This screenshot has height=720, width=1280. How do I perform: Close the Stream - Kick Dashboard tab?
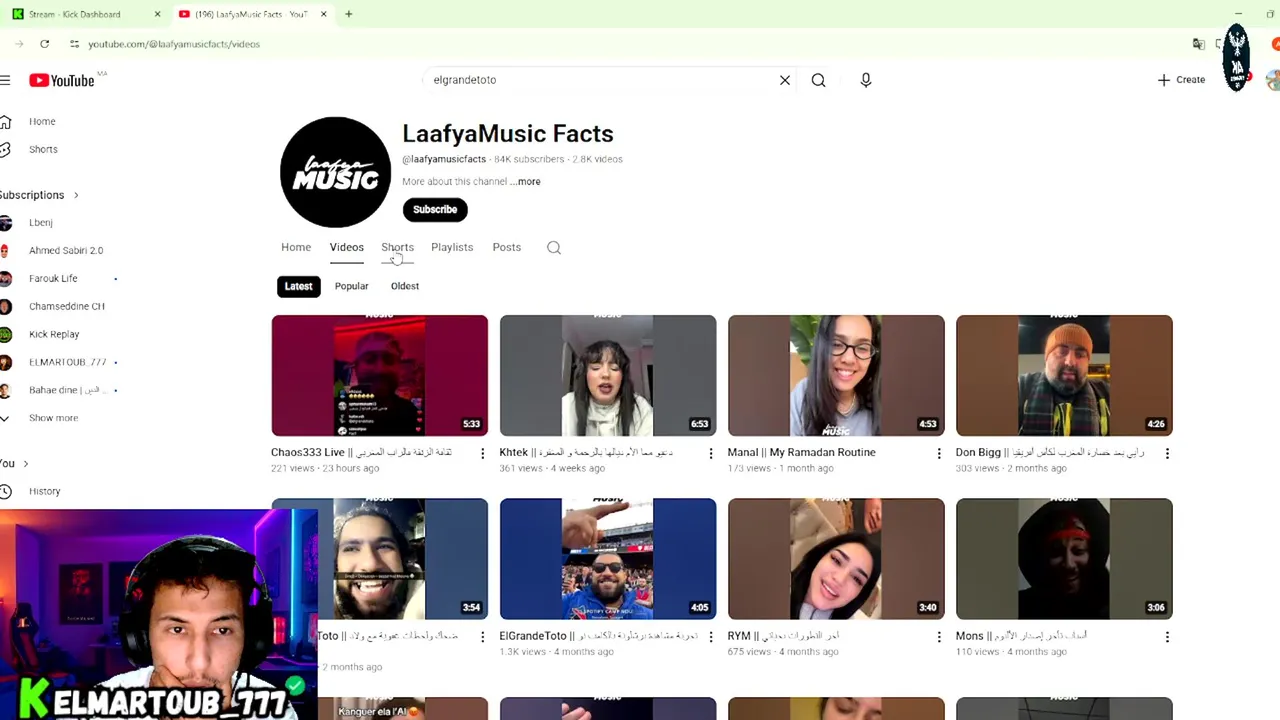pos(157,14)
